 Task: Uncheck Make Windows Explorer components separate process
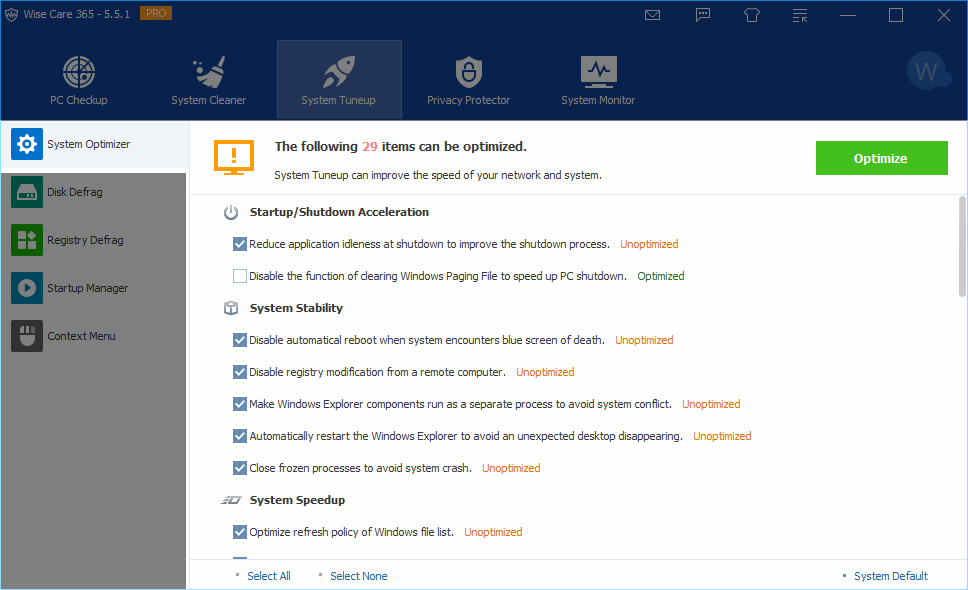tap(240, 404)
